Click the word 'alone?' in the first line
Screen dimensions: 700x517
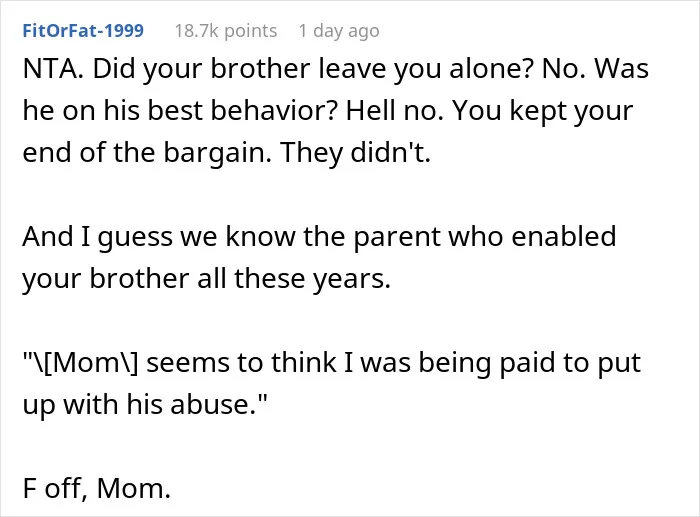coord(491,69)
